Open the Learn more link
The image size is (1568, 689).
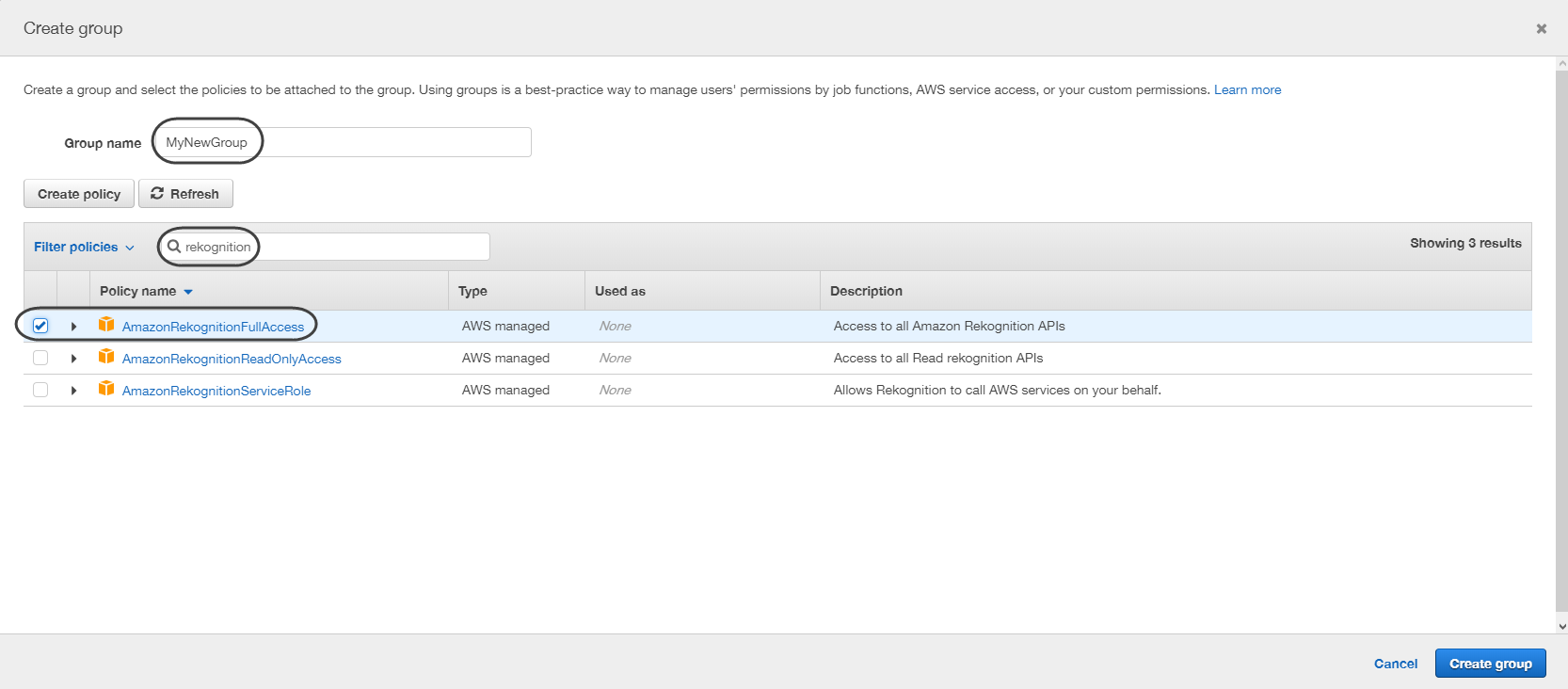(x=1247, y=90)
